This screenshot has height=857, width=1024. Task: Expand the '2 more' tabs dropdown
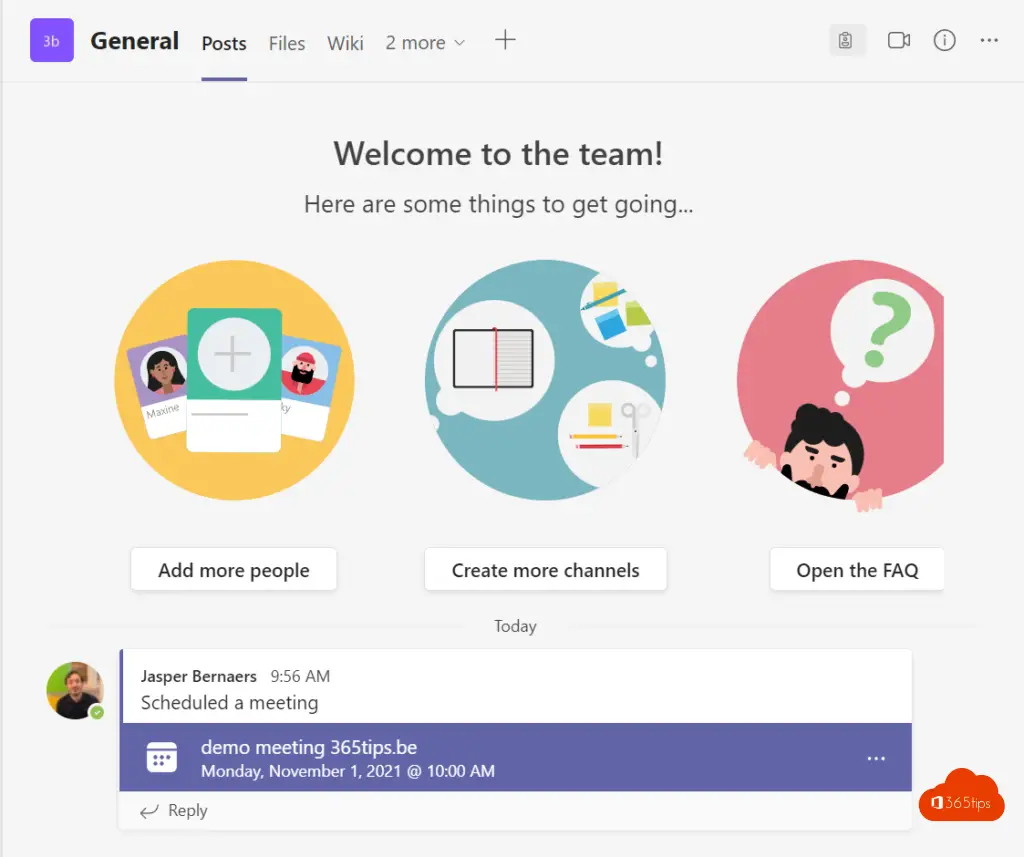pos(425,43)
